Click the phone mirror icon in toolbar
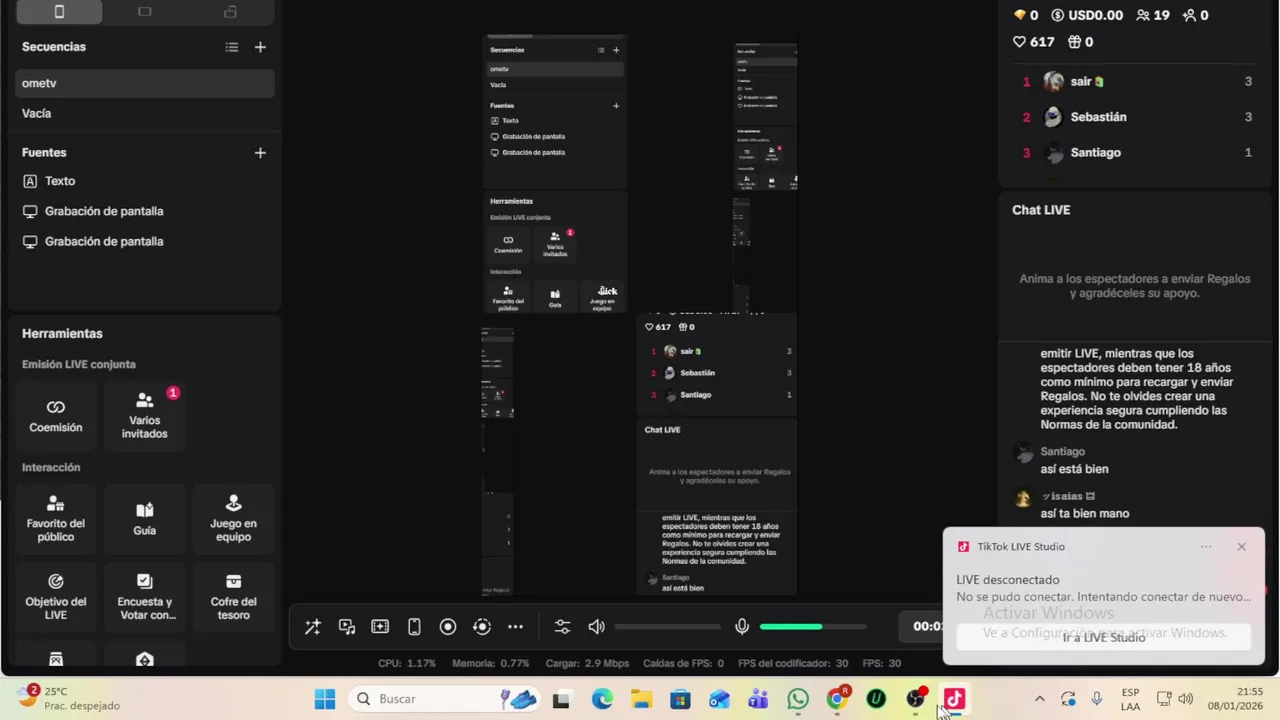The width and height of the screenshot is (1280, 720). click(414, 627)
